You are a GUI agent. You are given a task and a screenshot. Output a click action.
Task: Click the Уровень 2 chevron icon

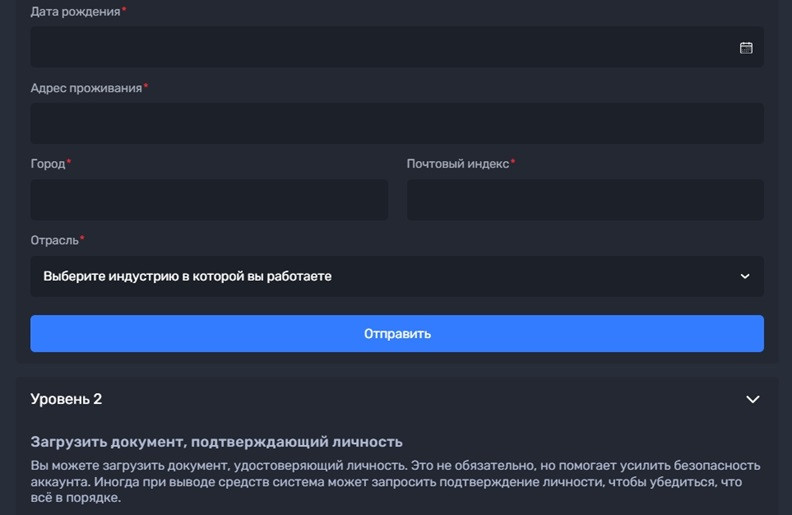pos(753,399)
